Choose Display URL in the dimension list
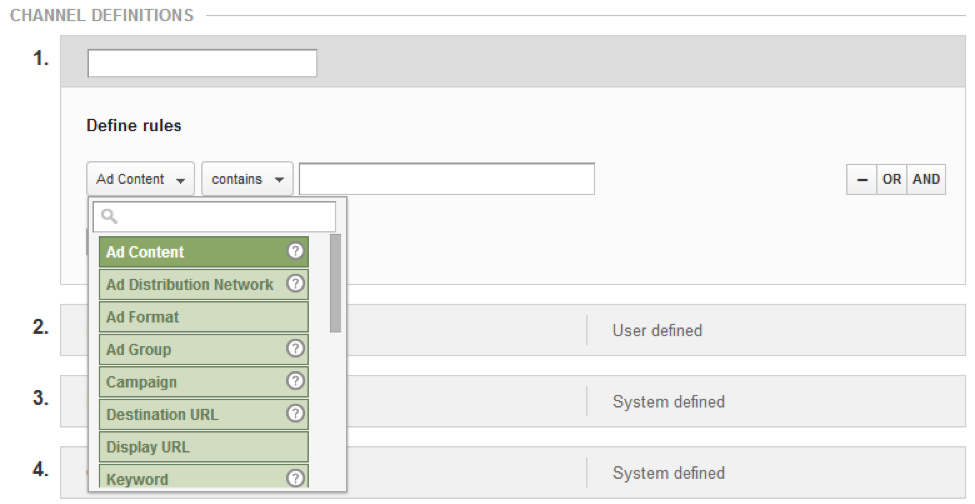 [x=148, y=447]
